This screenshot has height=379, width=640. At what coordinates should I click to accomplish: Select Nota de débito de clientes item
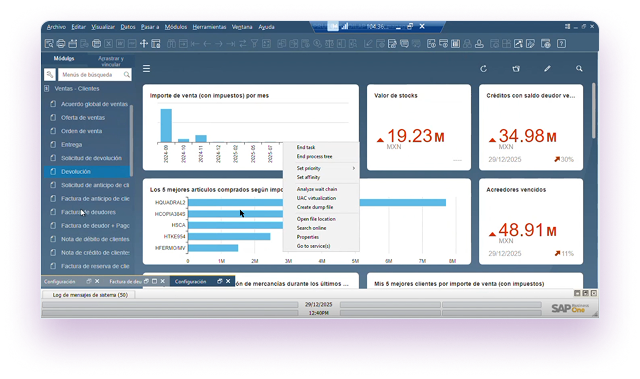pyautogui.click(x=95, y=239)
